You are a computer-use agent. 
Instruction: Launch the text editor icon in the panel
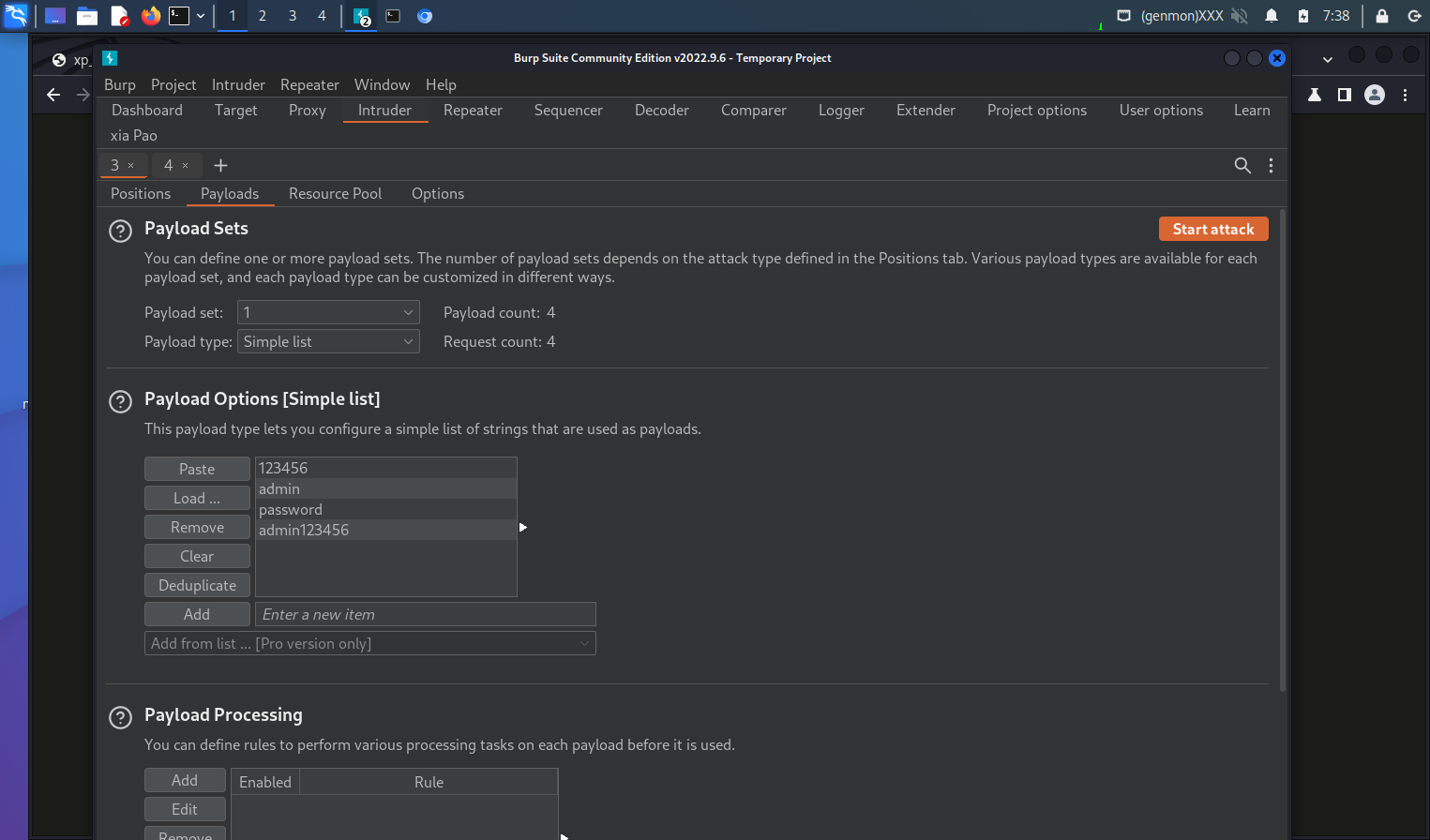coord(119,16)
